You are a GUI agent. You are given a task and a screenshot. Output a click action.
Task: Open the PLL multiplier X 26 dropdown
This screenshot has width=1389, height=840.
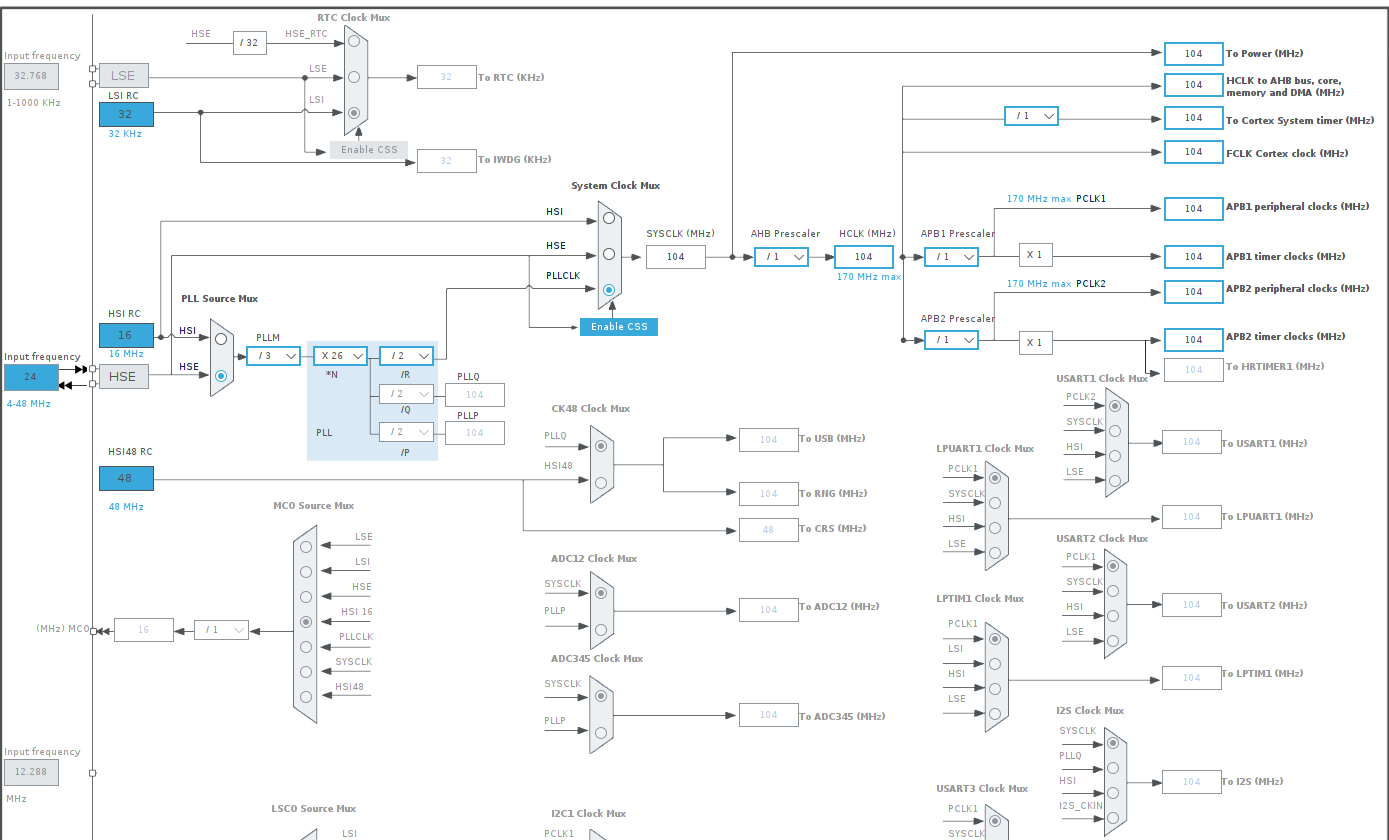coord(340,355)
